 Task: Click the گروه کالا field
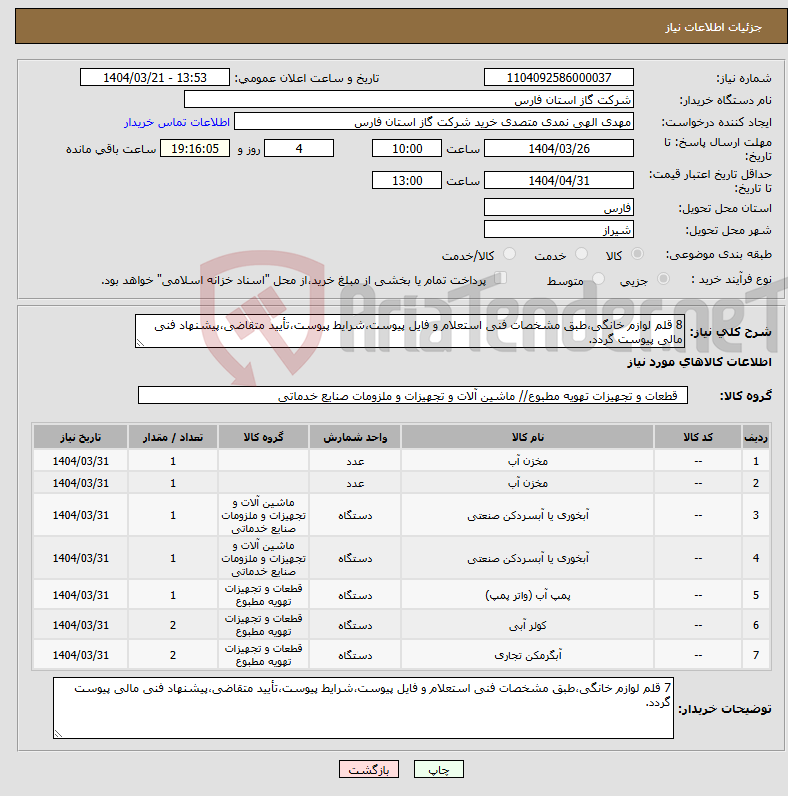[x=413, y=395]
